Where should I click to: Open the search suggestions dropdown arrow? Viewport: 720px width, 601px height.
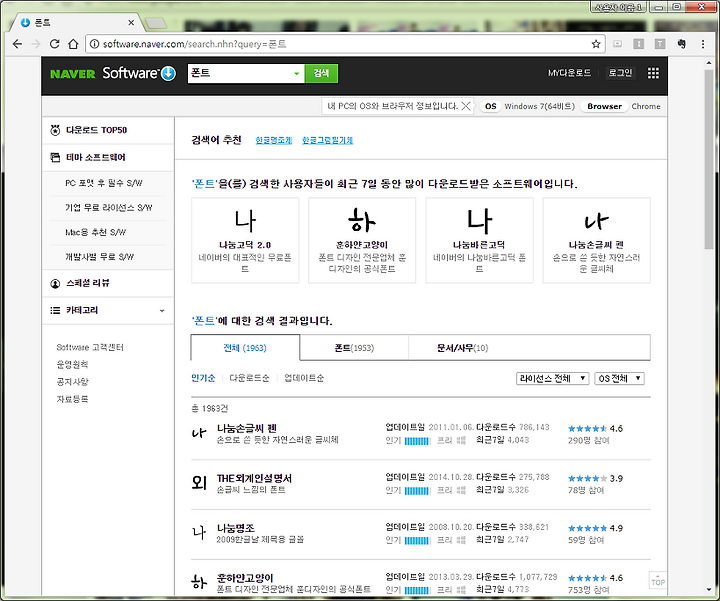coord(297,73)
